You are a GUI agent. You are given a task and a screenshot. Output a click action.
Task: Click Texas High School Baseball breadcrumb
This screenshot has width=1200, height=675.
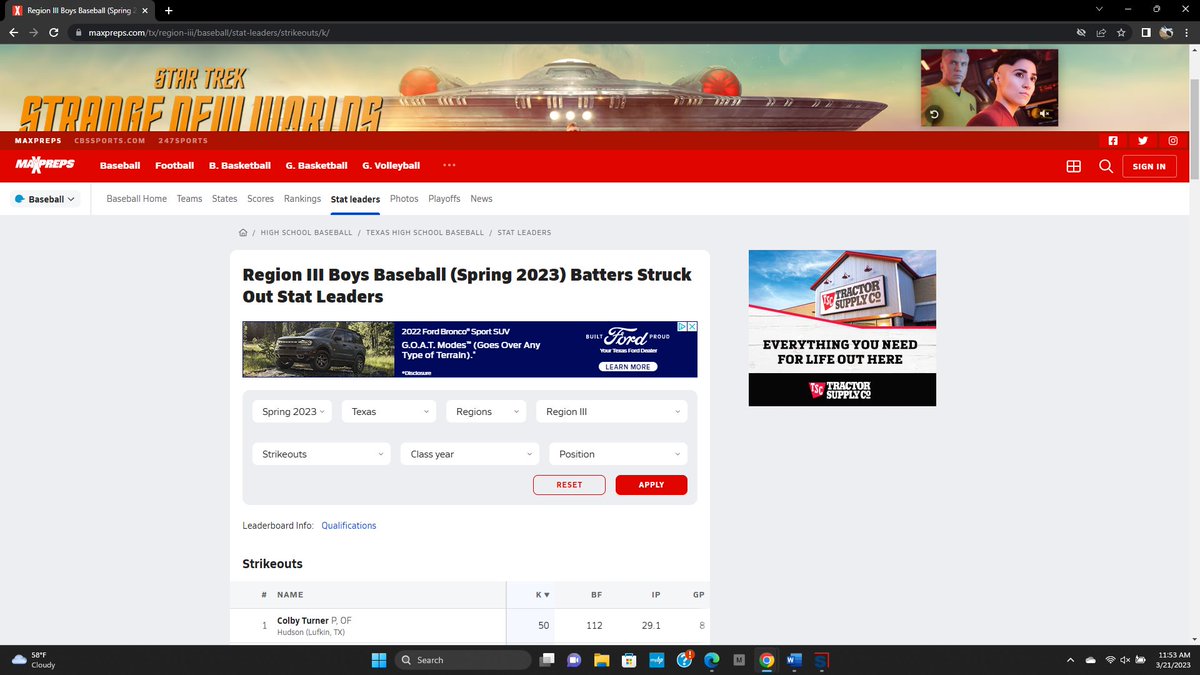[425, 232]
